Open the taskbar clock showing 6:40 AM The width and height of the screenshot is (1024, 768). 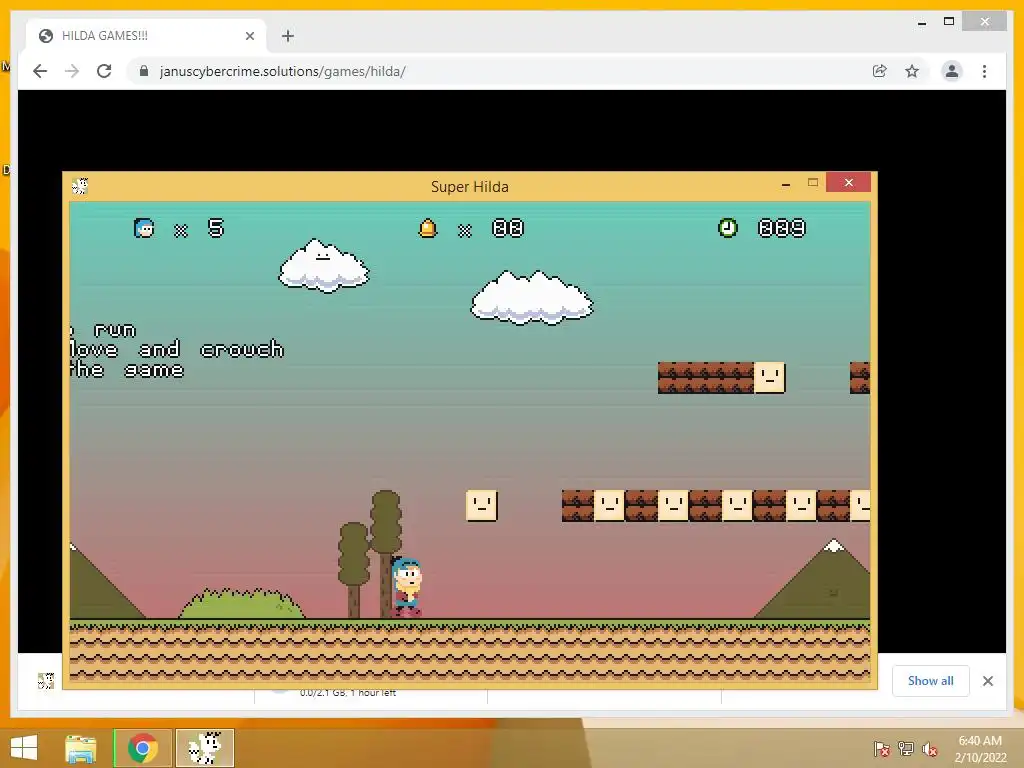(980, 749)
